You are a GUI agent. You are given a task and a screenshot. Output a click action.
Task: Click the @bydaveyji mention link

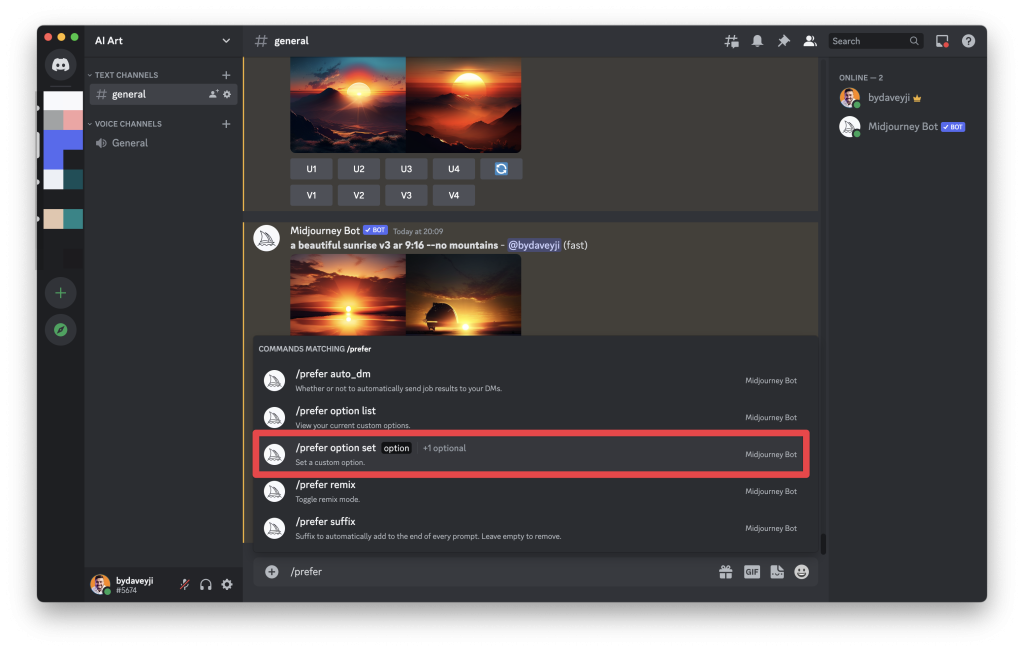534,246
